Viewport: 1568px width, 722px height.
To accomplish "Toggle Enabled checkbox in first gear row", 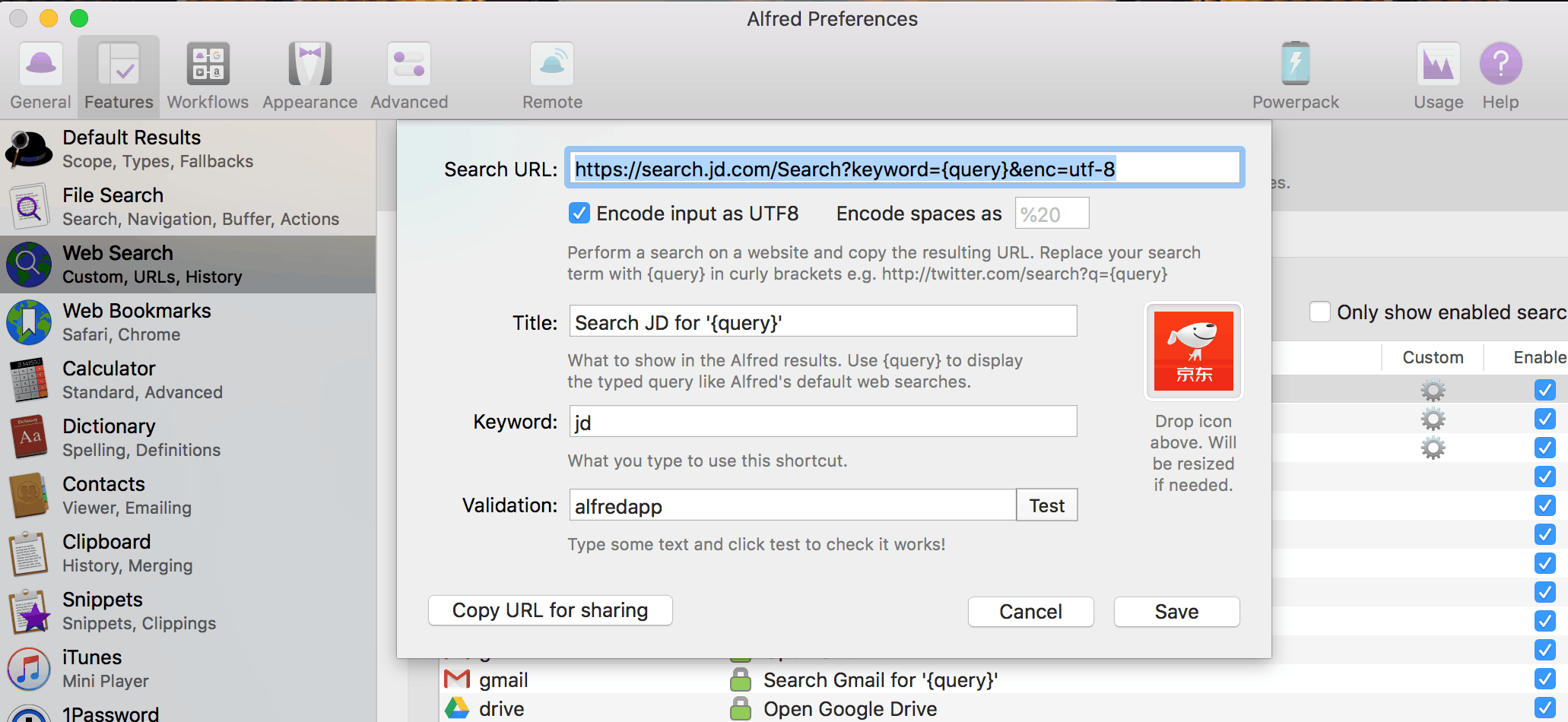I will [x=1544, y=390].
